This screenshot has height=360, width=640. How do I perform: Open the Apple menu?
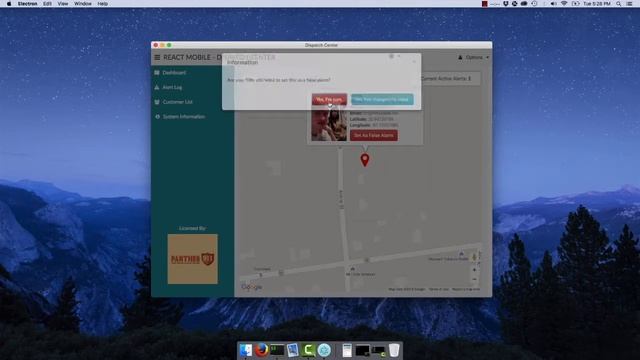tap(9, 4)
